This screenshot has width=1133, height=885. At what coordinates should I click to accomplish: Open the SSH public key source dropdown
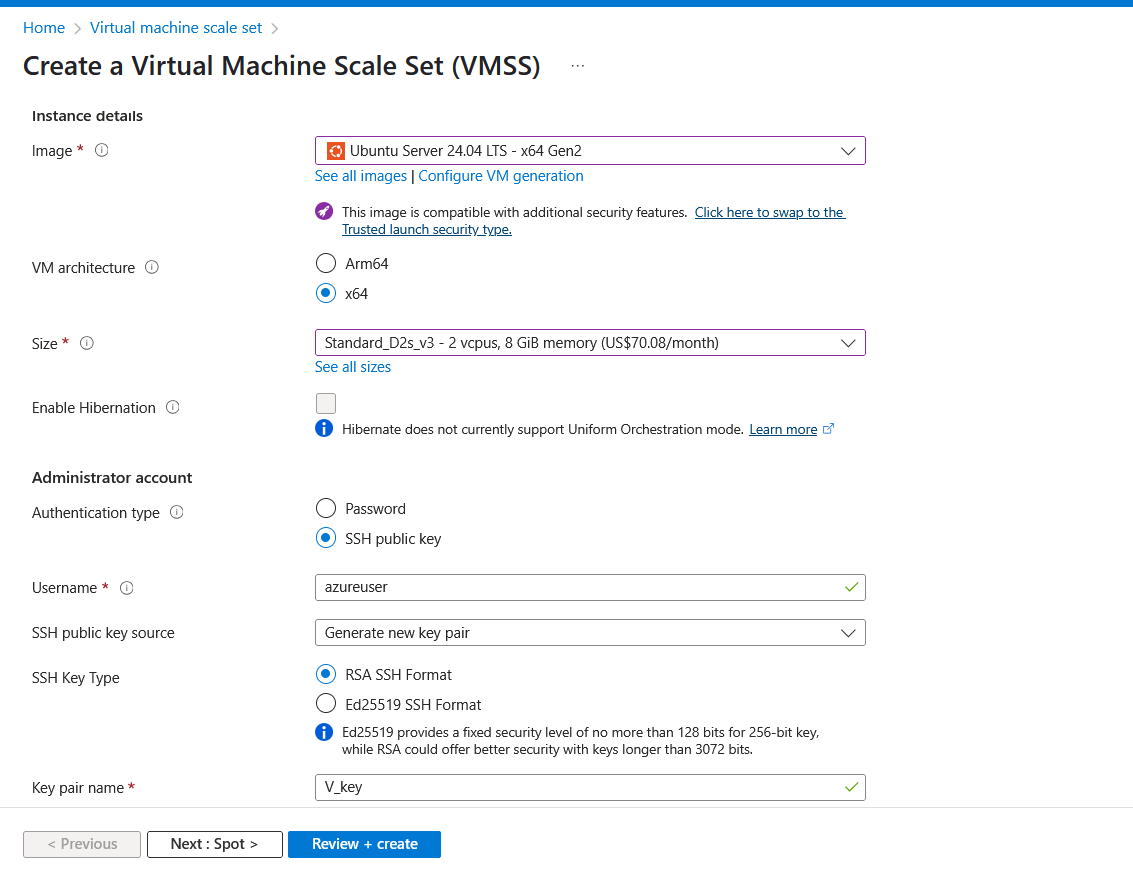[590, 633]
